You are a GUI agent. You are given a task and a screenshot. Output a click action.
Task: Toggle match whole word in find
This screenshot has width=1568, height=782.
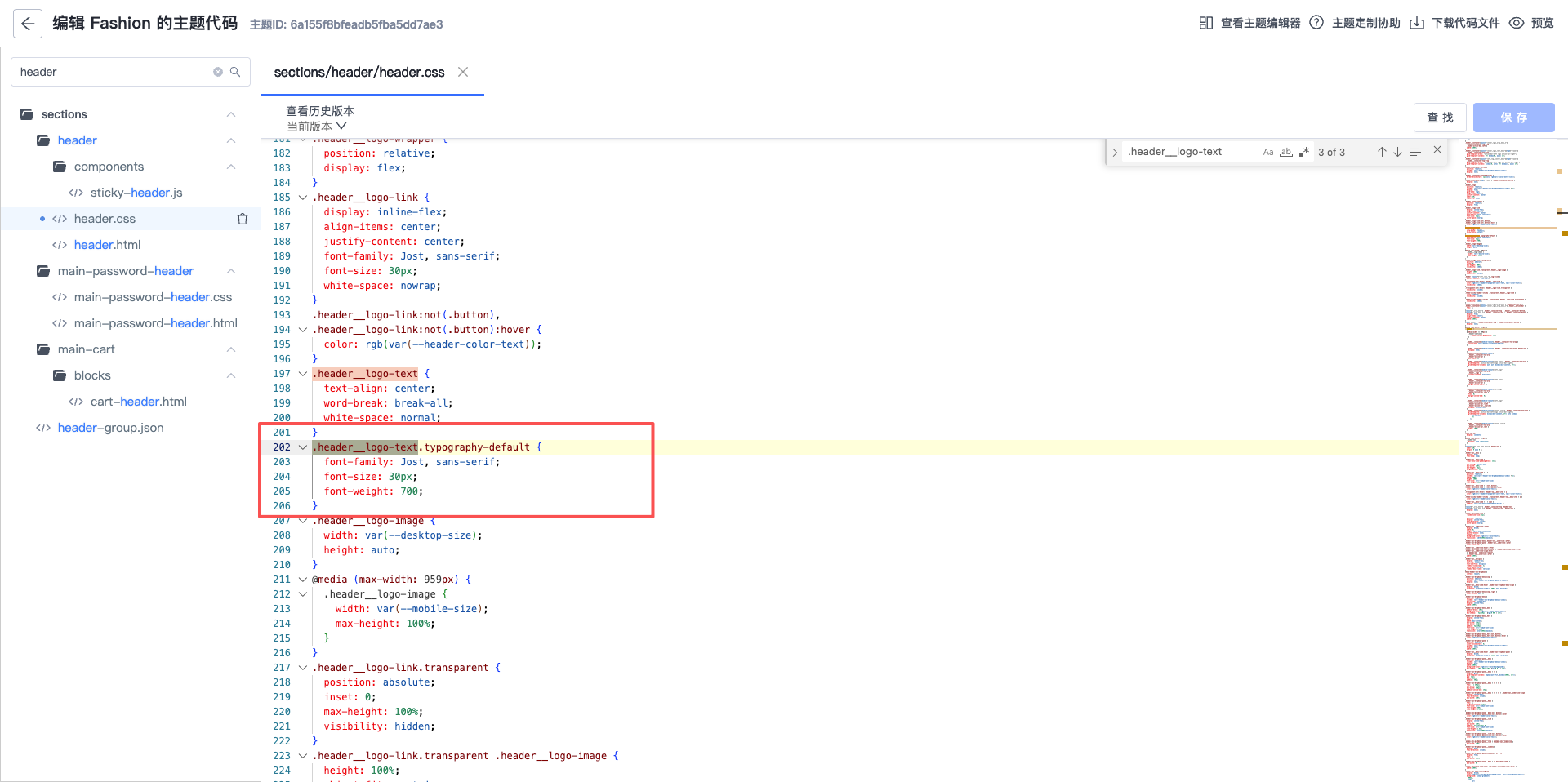coord(1286,152)
